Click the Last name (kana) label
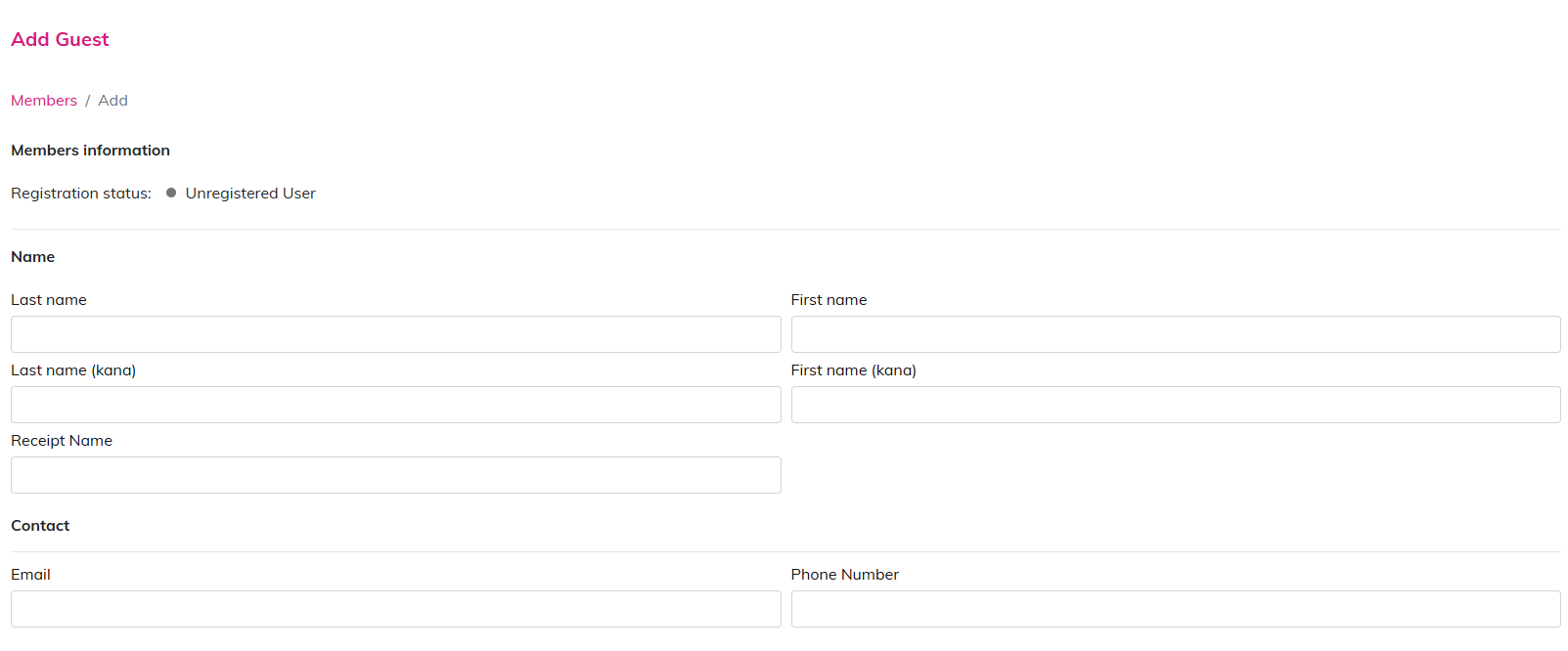Viewport: 1568px width, 651px height. 73,370
